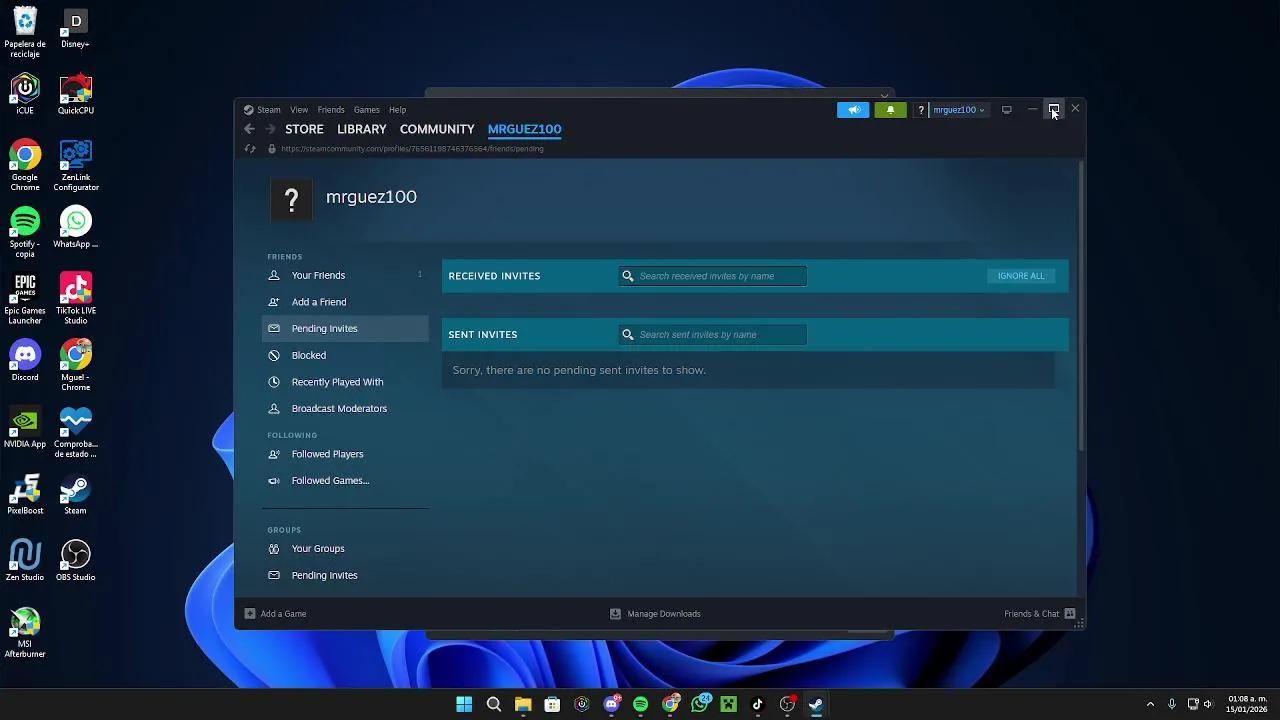Select Add a Friend in sidebar
Image resolution: width=1280 pixels, height=720 pixels.
coord(345,302)
